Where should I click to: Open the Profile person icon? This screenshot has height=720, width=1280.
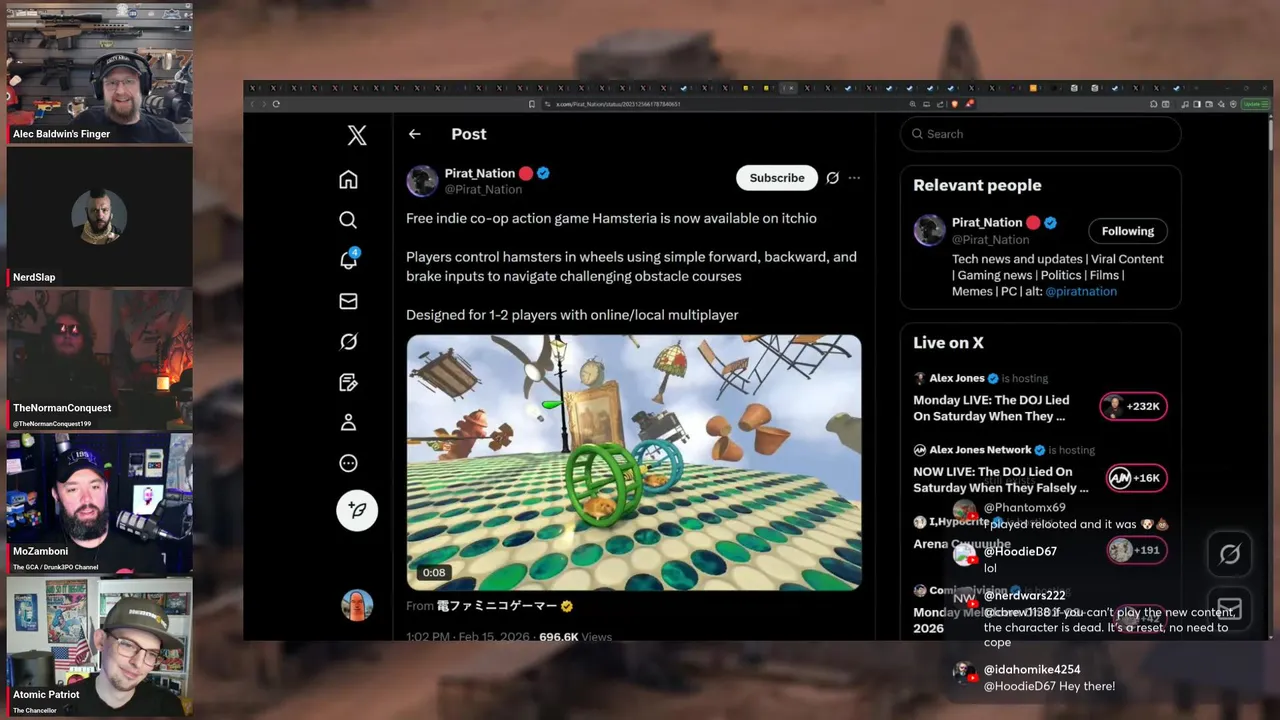(x=348, y=423)
